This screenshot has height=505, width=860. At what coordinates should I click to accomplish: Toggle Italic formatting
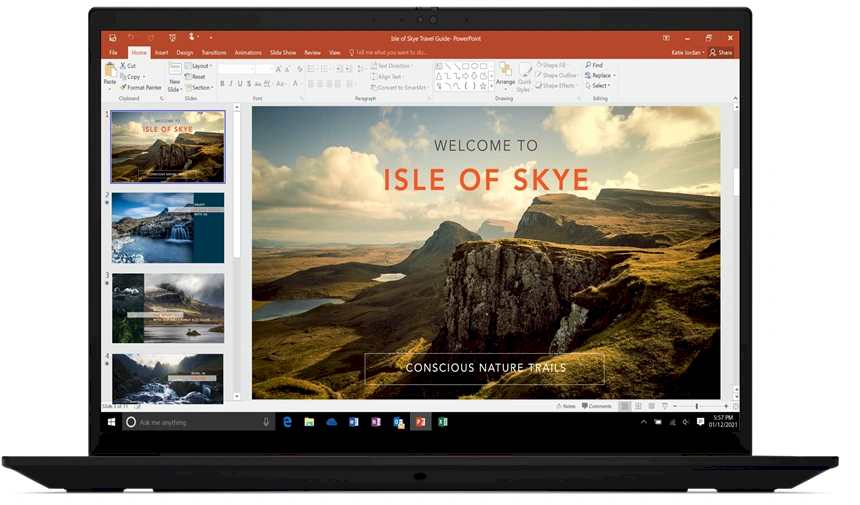pyautogui.click(x=231, y=84)
